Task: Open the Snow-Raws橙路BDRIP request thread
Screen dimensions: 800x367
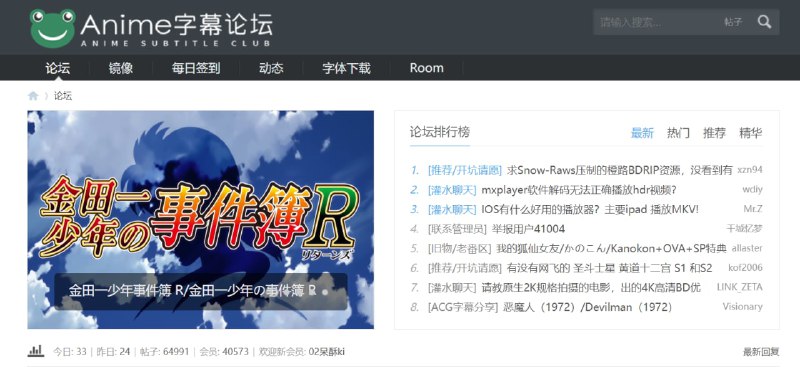Action: 619,170
